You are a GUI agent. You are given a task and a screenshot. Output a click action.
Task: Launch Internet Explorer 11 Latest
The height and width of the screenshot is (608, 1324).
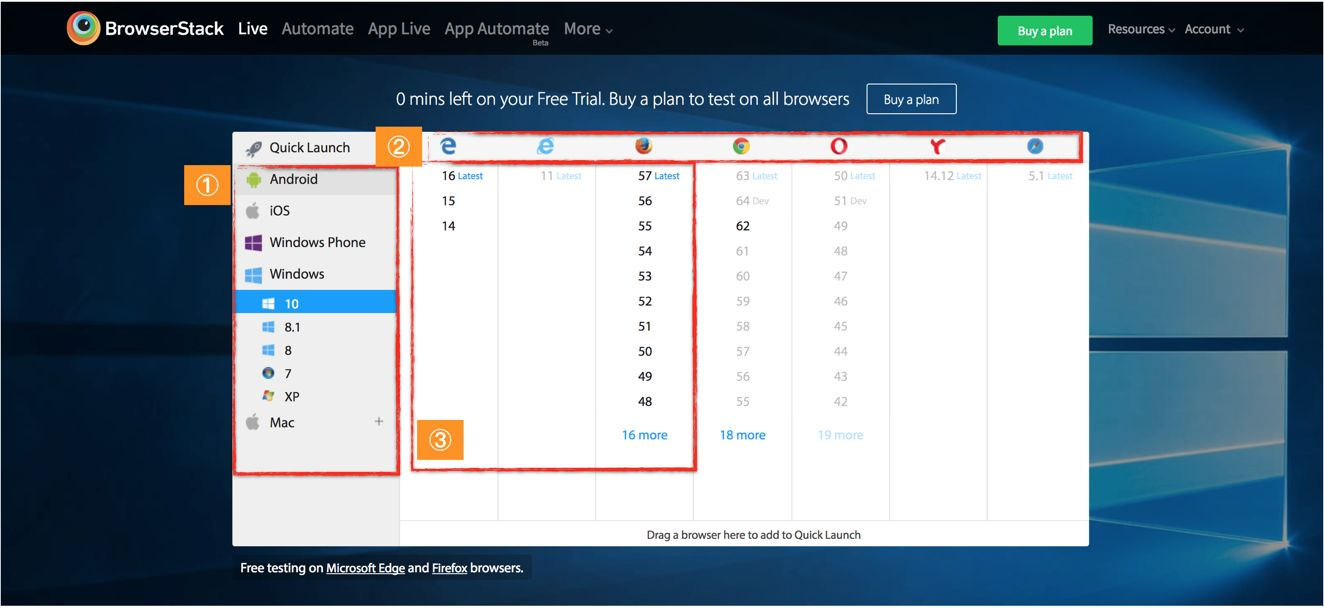560,176
